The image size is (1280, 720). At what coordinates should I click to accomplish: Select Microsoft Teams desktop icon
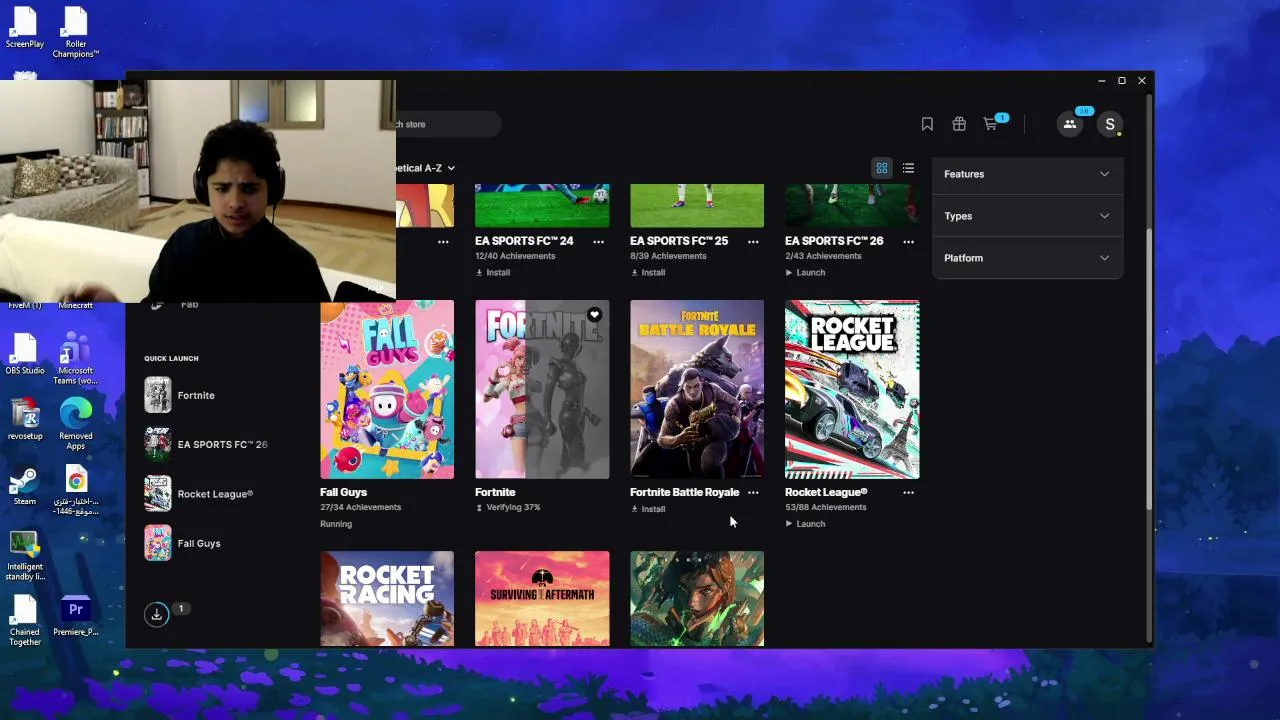[x=75, y=359]
